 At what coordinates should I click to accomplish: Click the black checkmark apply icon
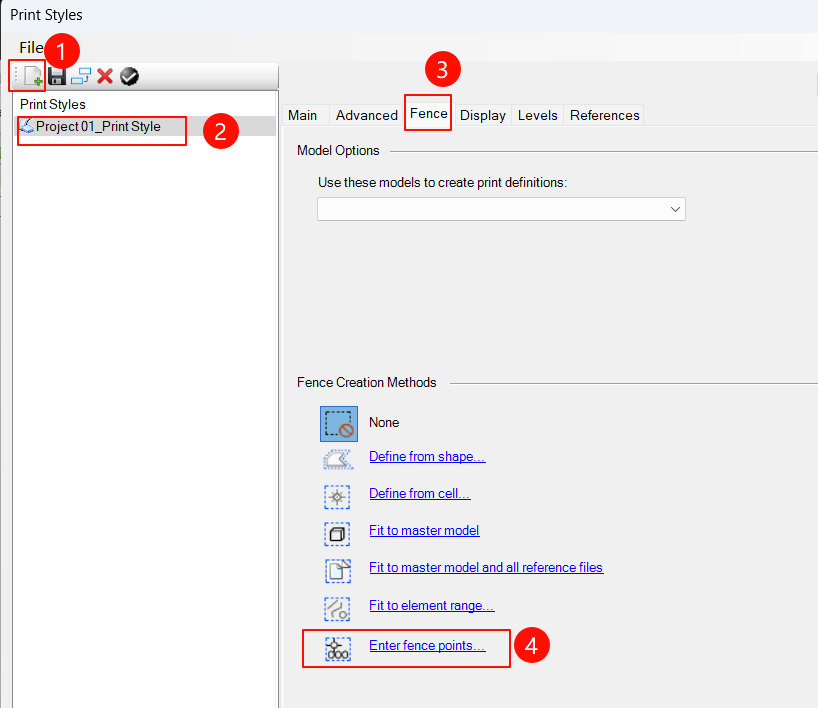pyautogui.click(x=129, y=76)
